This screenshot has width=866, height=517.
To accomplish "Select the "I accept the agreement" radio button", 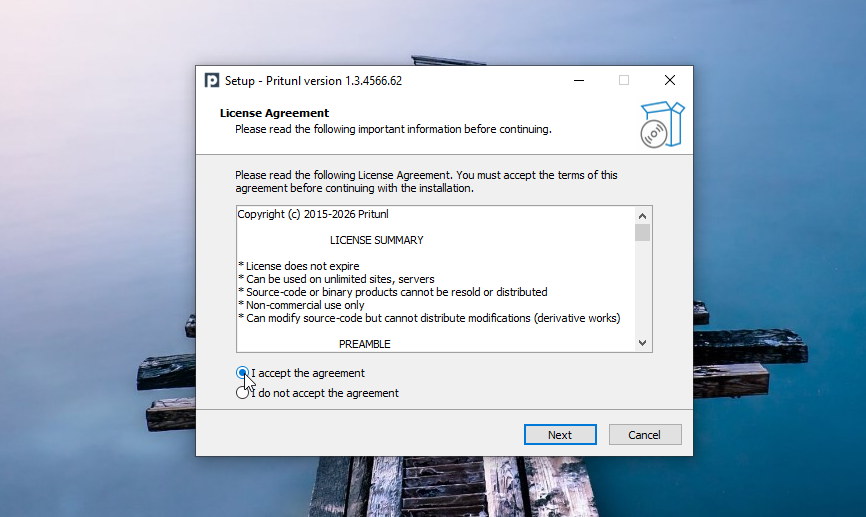I will pyautogui.click(x=243, y=373).
